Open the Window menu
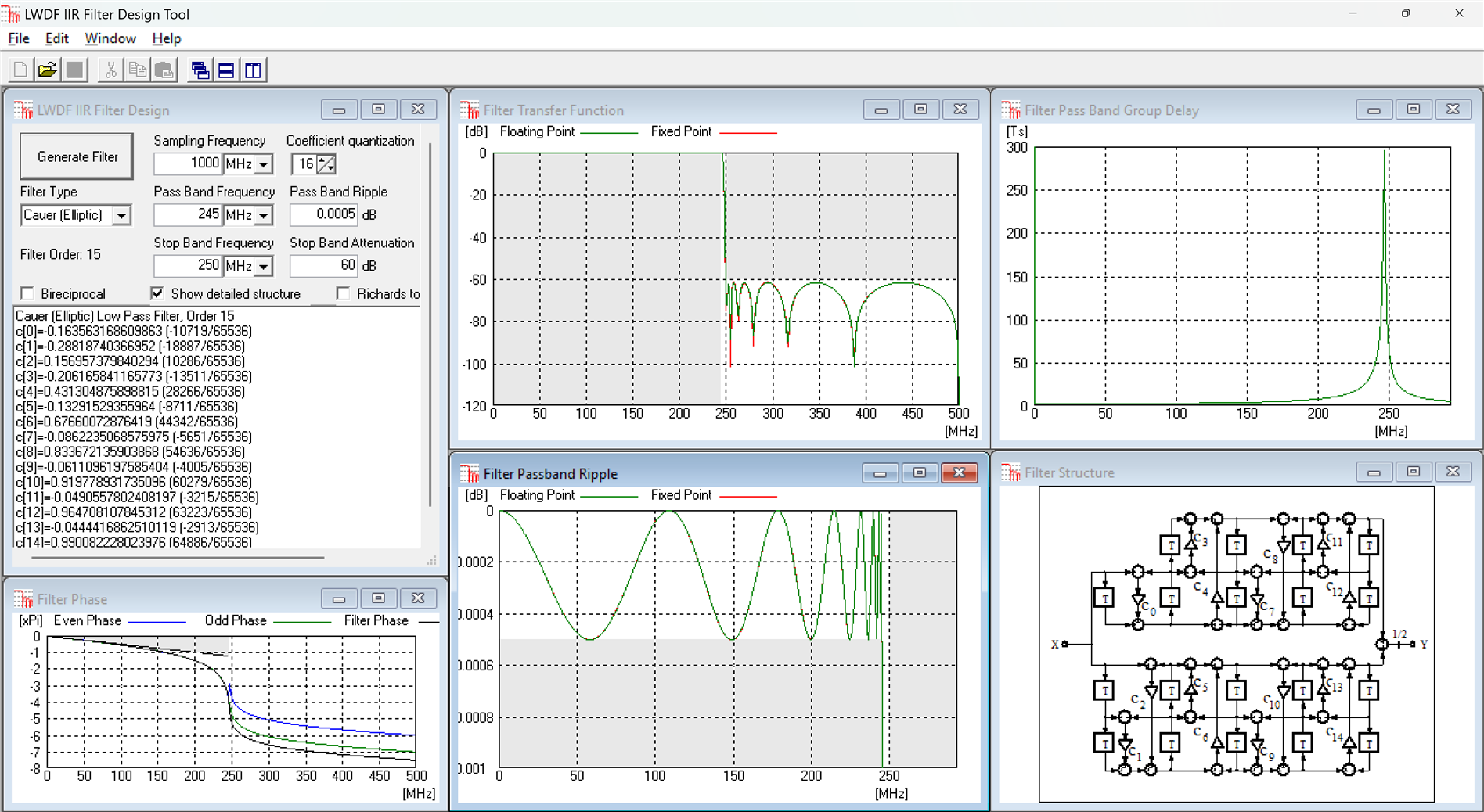This screenshot has height=812, width=1484. click(x=110, y=38)
